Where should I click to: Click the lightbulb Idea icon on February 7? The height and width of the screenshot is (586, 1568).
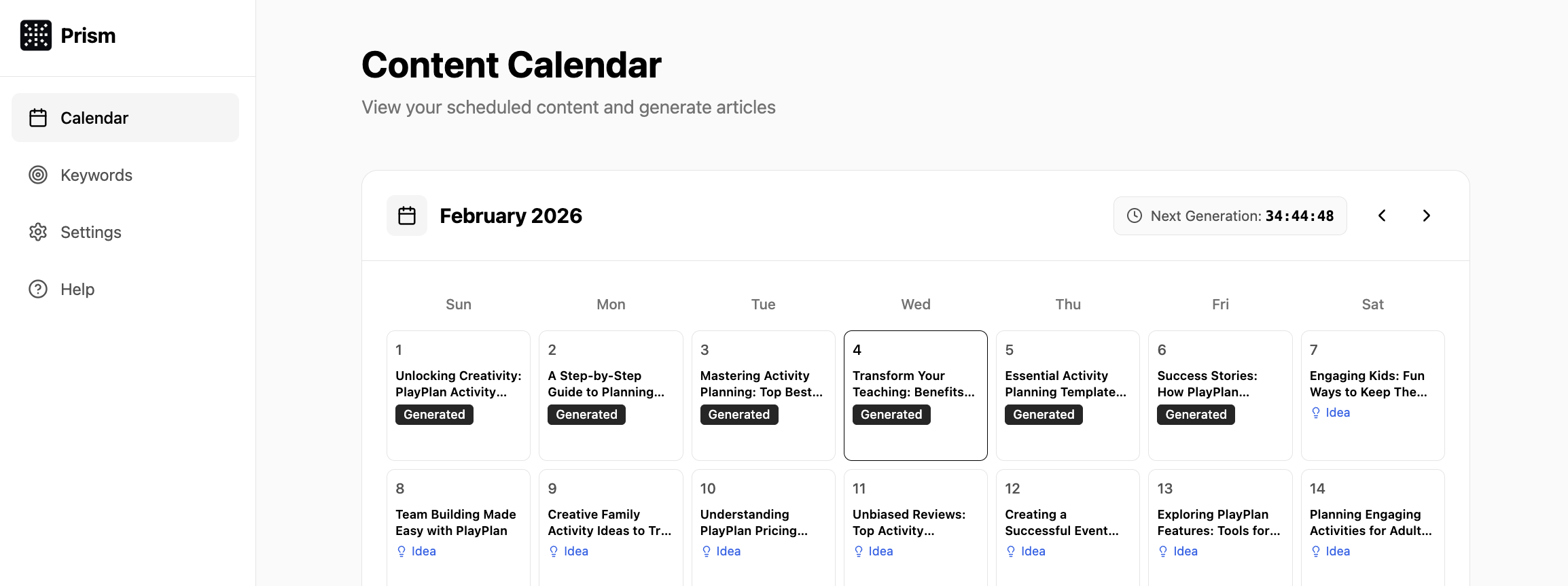(x=1316, y=413)
